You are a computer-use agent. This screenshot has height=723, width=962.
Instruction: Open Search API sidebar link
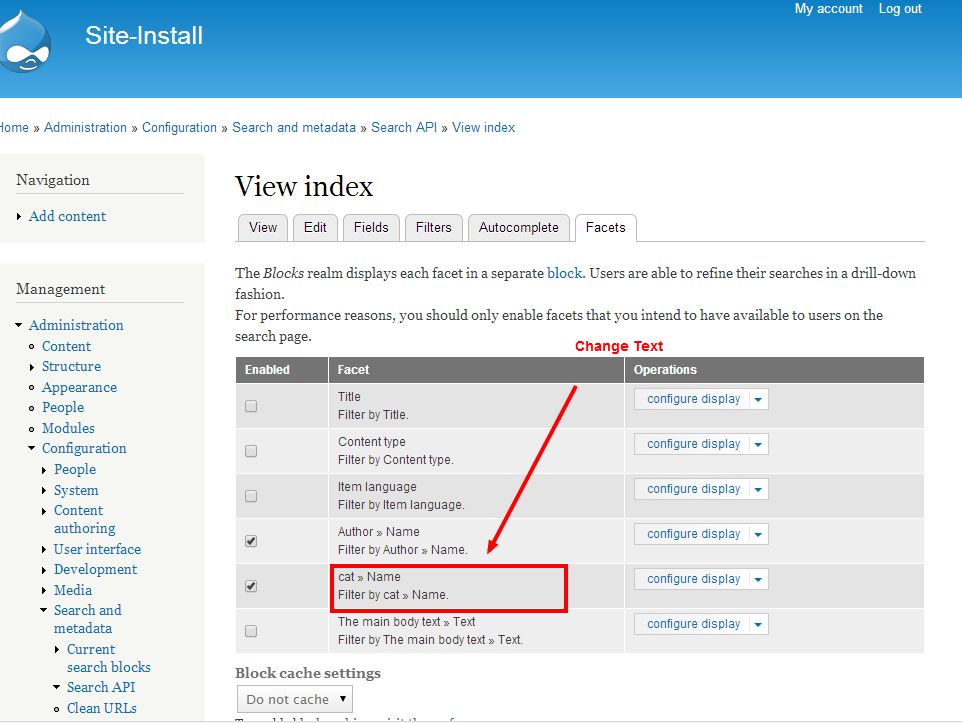[x=101, y=687]
